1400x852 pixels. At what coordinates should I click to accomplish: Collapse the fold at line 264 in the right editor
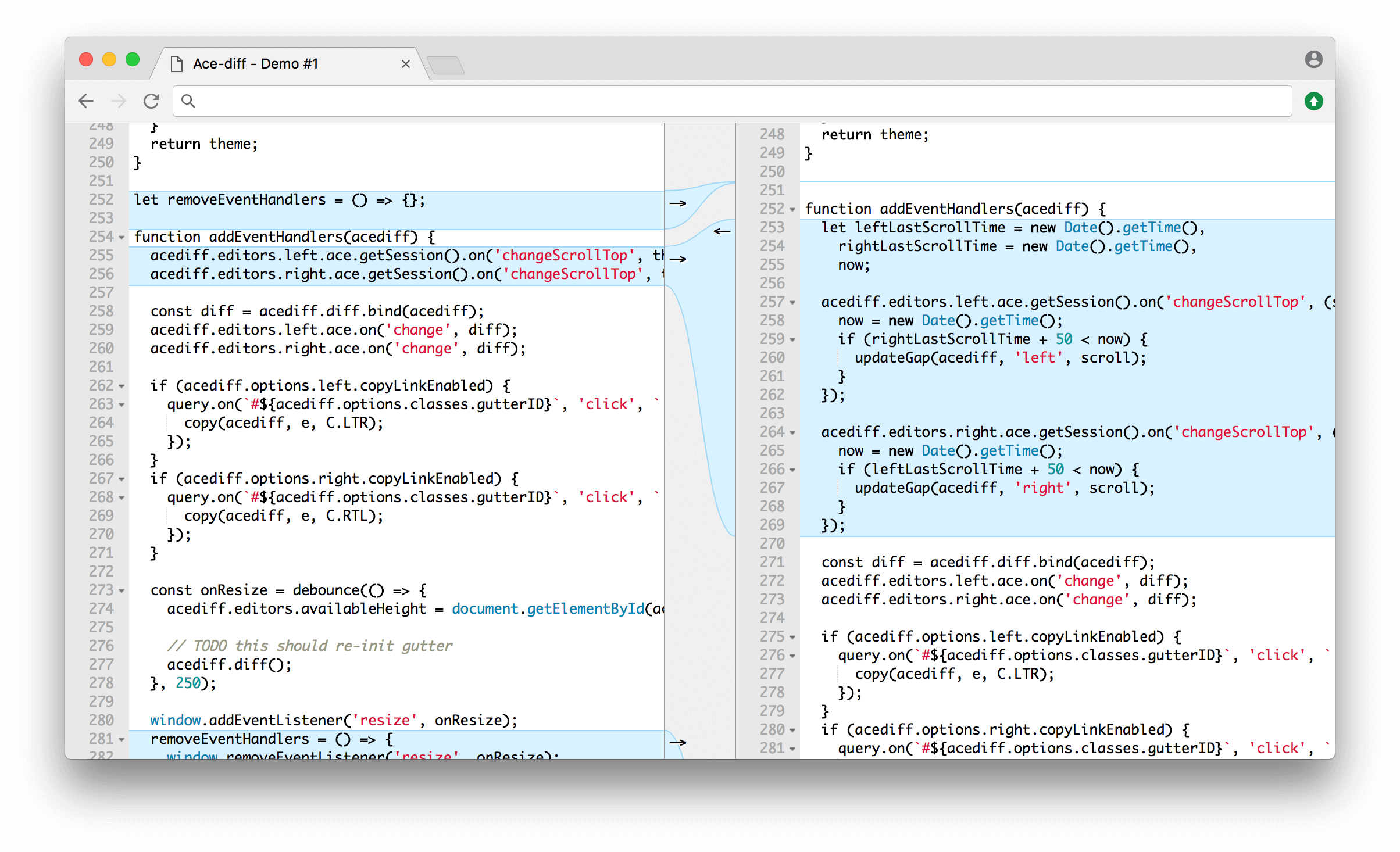[x=793, y=433]
